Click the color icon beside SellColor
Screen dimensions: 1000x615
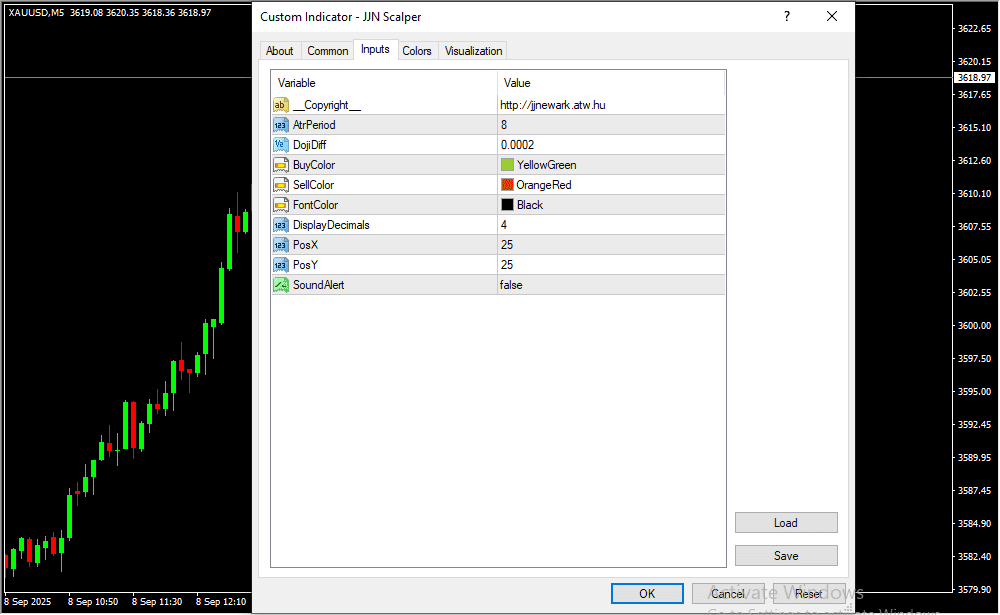pyautogui.click(x=281, y=185)
